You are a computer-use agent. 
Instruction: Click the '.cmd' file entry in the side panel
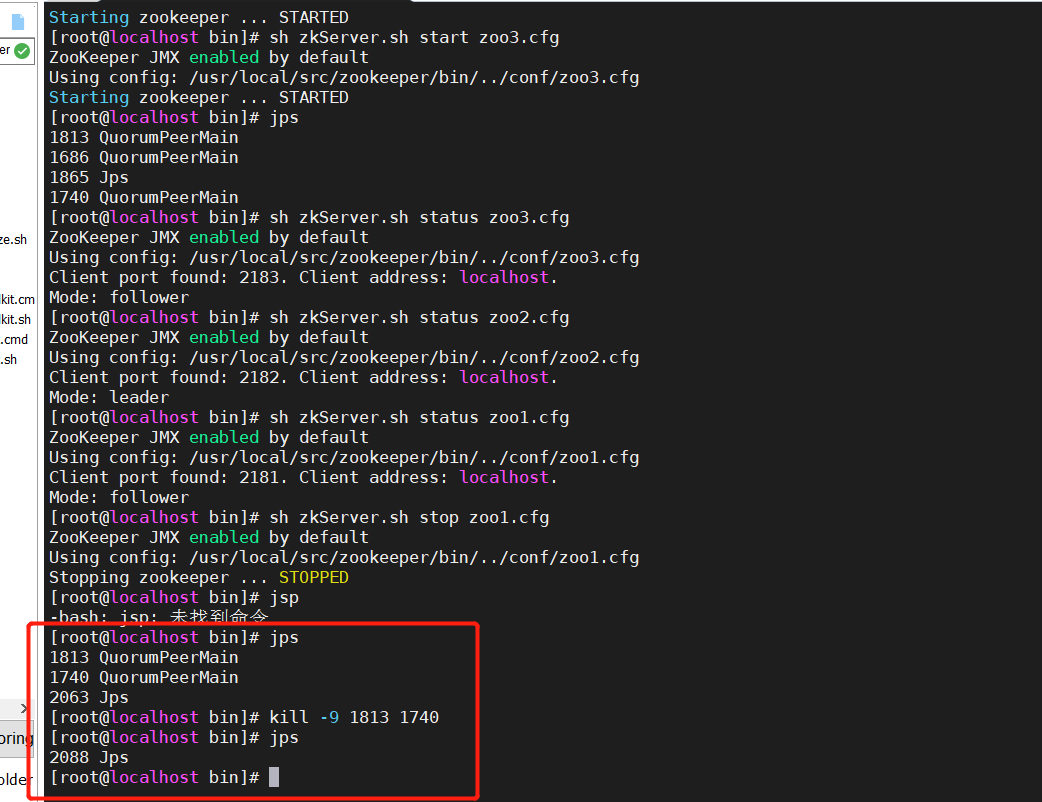[14, 340]
